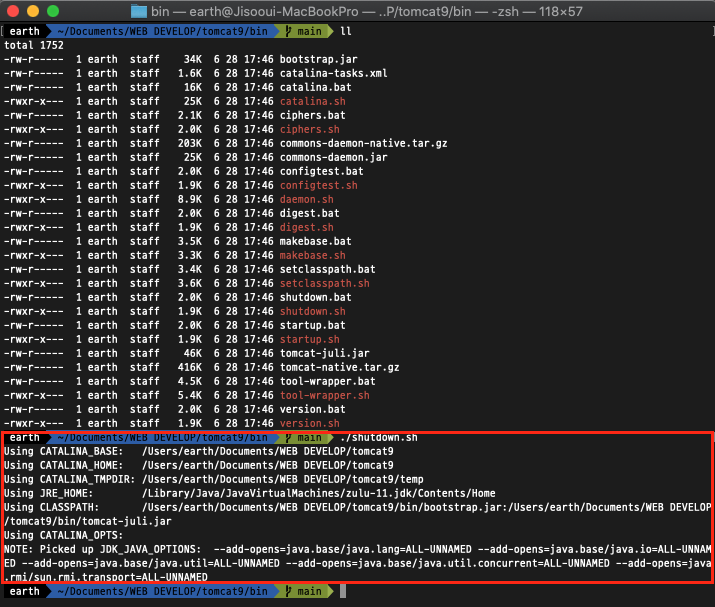Click the red file name ciphers.sh

[310, 130]
